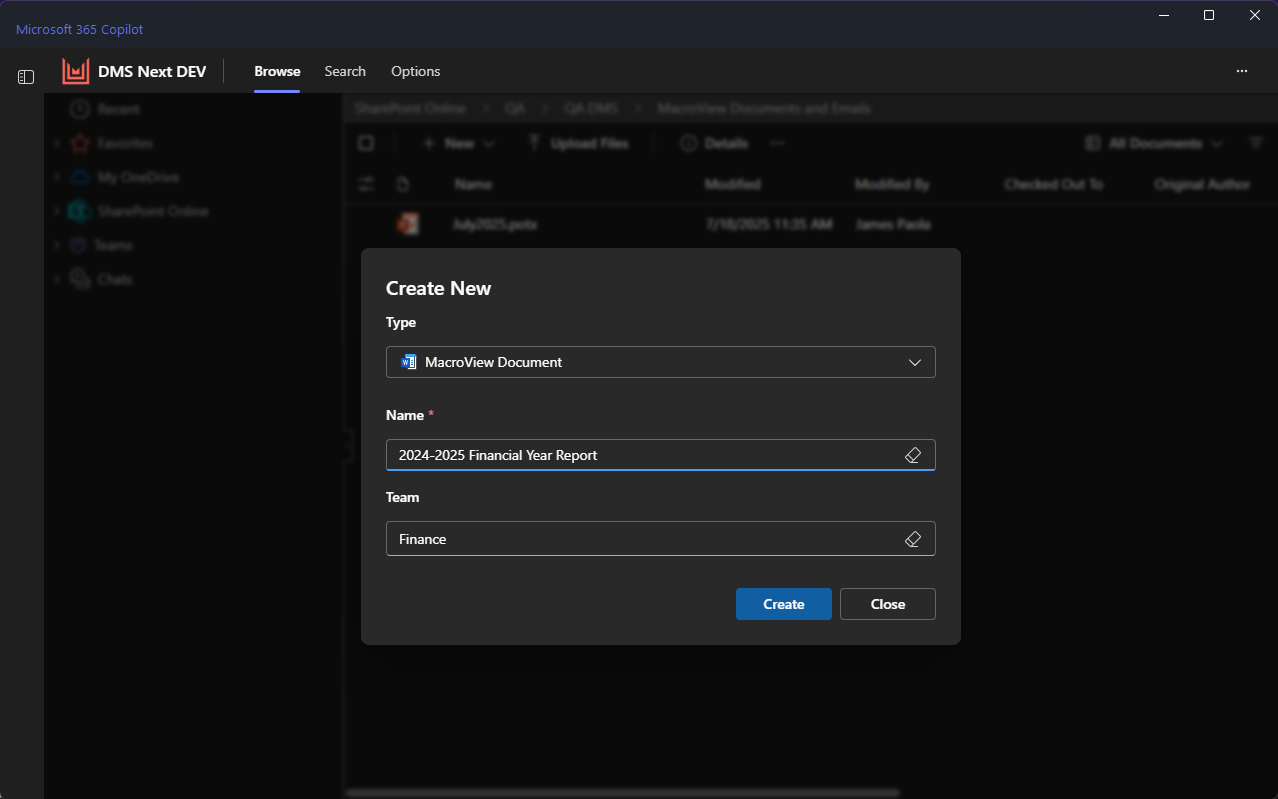
Task: Select My OneDrive in the sidebar
Action: point(138,177)
